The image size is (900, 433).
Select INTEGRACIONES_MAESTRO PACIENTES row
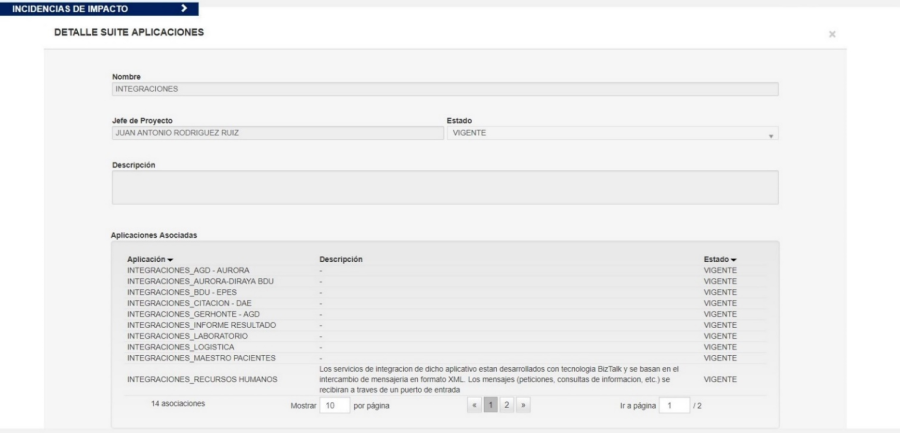point(447,358)
